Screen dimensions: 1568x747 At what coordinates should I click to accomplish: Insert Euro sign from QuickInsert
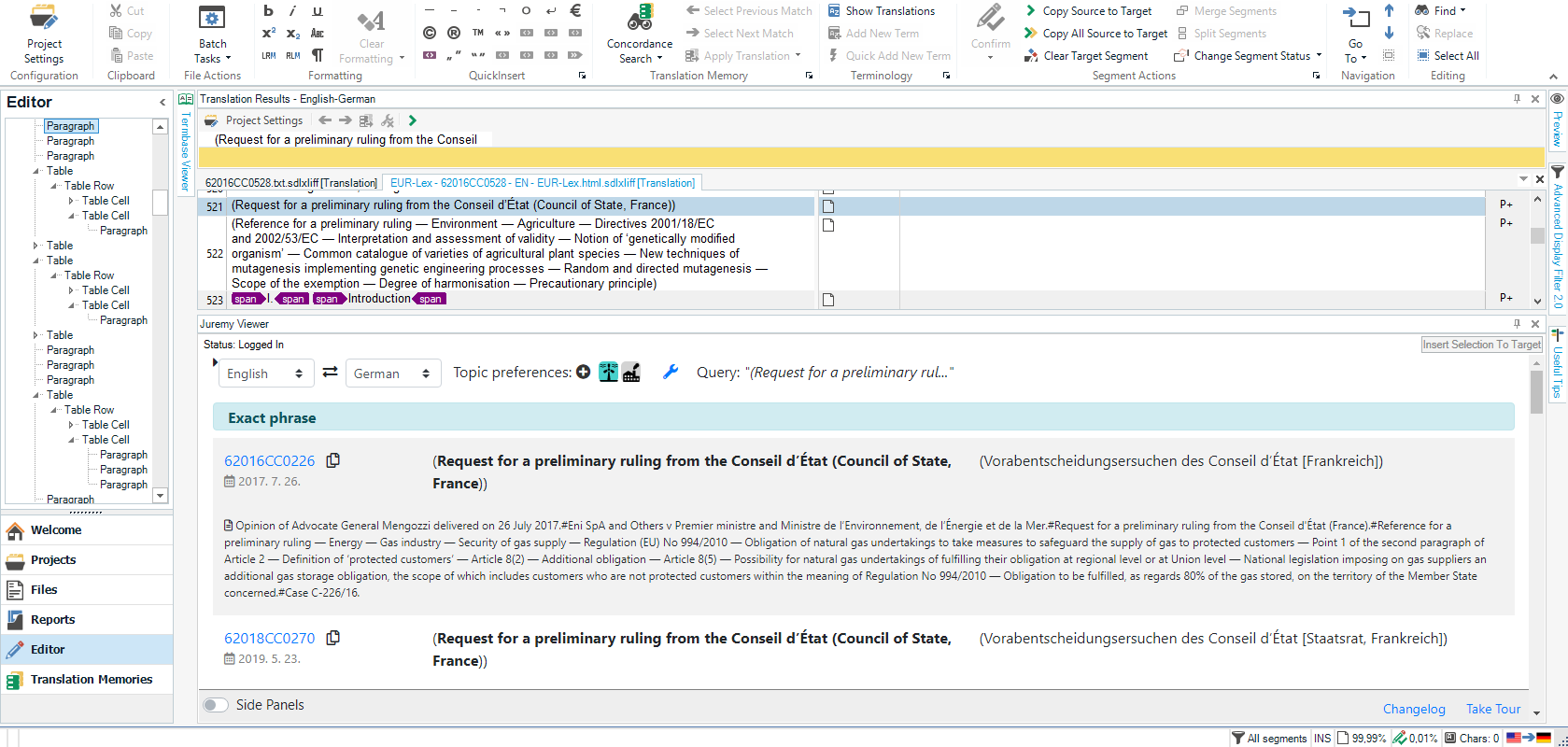point(575,10)
